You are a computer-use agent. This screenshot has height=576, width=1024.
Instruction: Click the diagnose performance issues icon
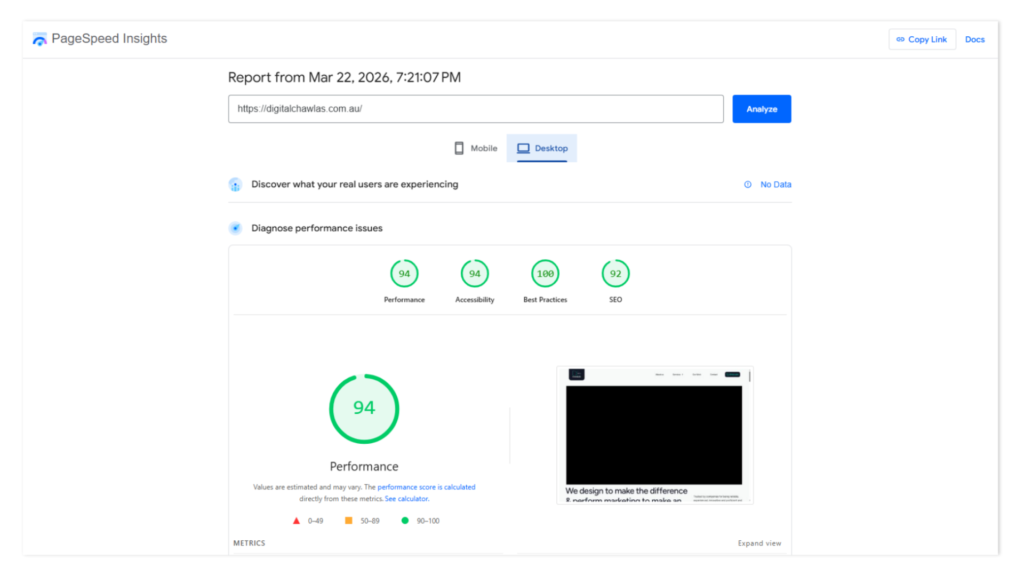(x=235, y=228)
